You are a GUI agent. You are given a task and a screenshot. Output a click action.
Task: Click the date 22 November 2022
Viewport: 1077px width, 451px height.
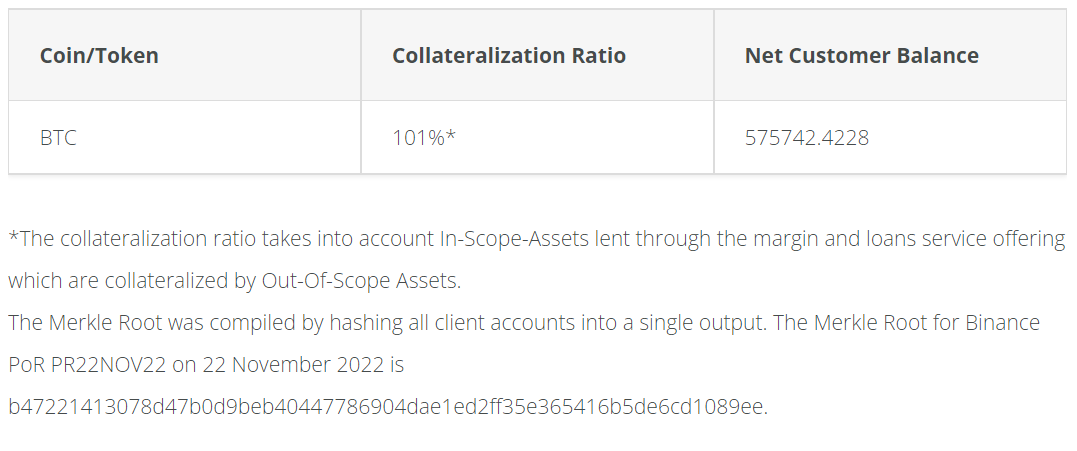coord(301,365)
